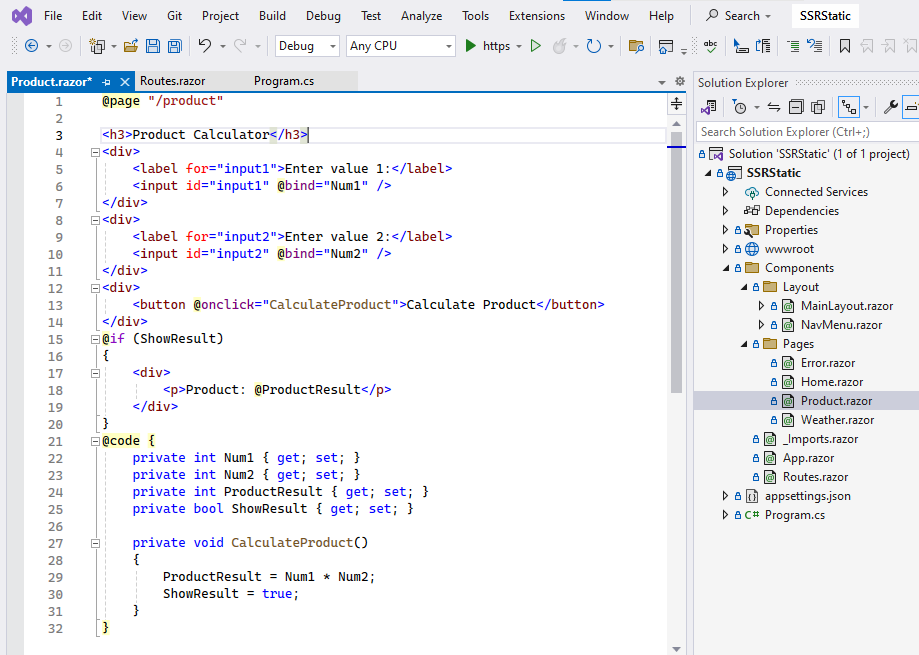Click the editor scroll down arrow
Image resolution: width=919 pixels, height=655 pixels.
[676, 649]
